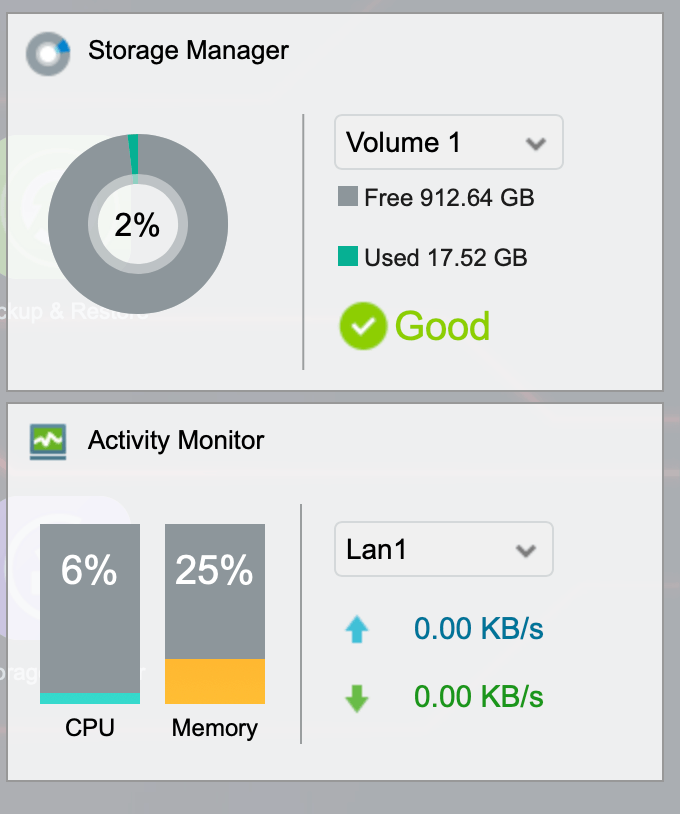Click the green download arrow icon
The image size is (680, 814).
tap(357, 698)
